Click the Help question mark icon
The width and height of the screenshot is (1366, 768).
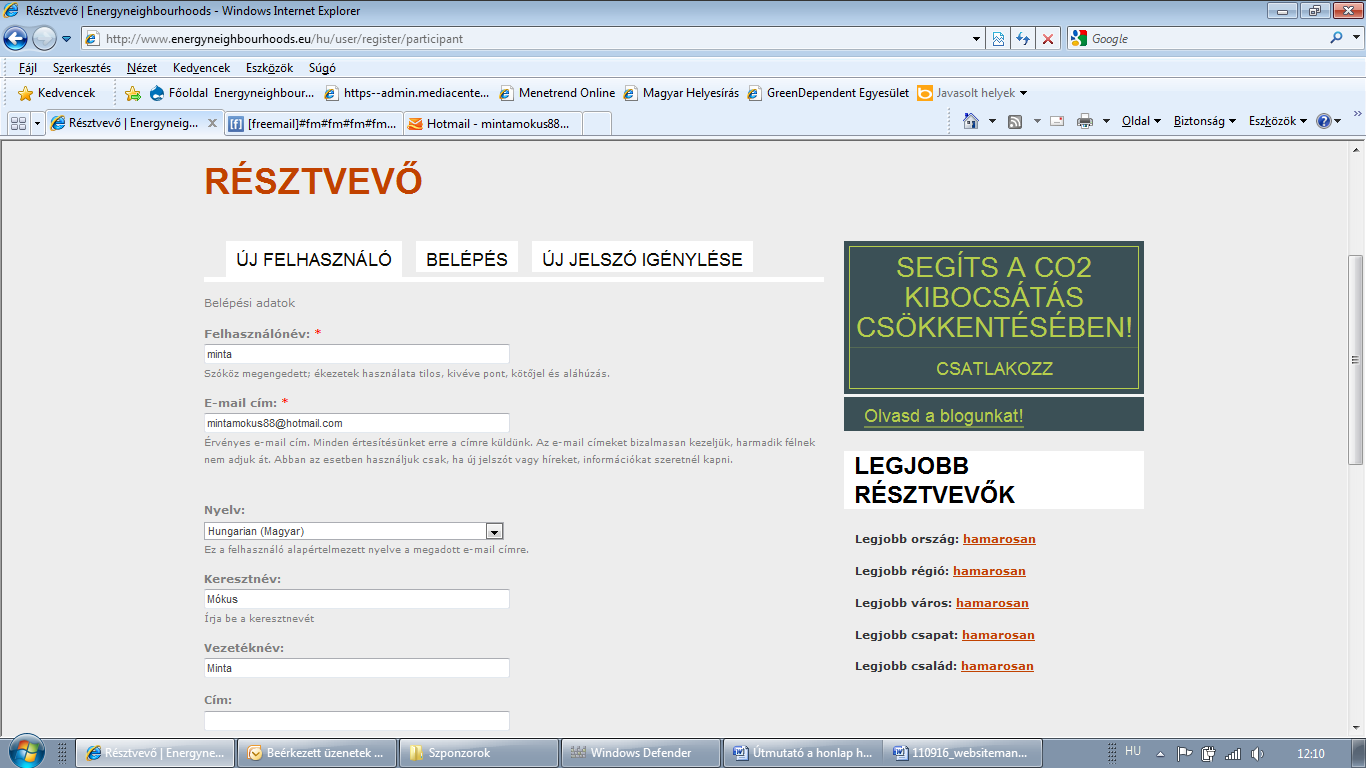click(x=1324, y=121)
